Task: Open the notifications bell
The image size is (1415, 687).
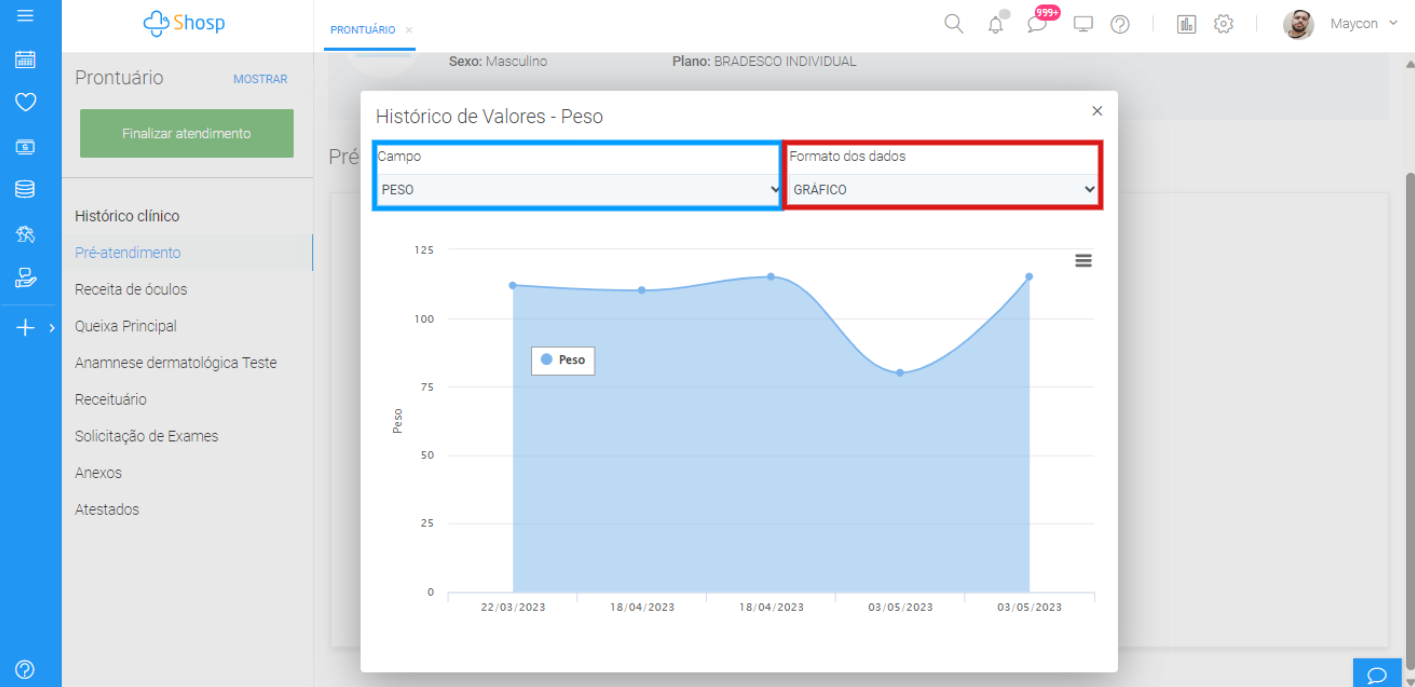Action: (996, 25)
